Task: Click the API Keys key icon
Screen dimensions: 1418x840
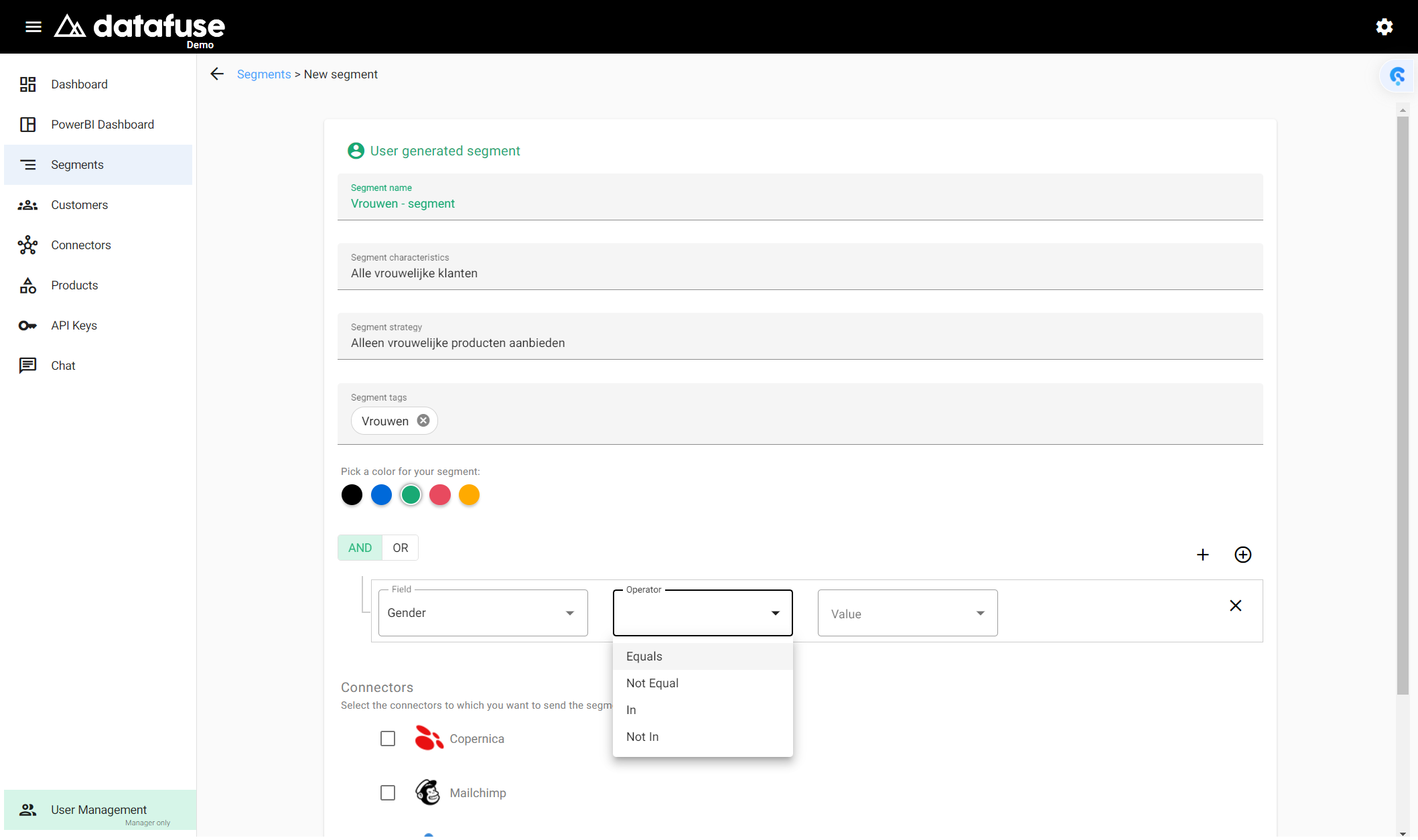Action: (27, 326)
